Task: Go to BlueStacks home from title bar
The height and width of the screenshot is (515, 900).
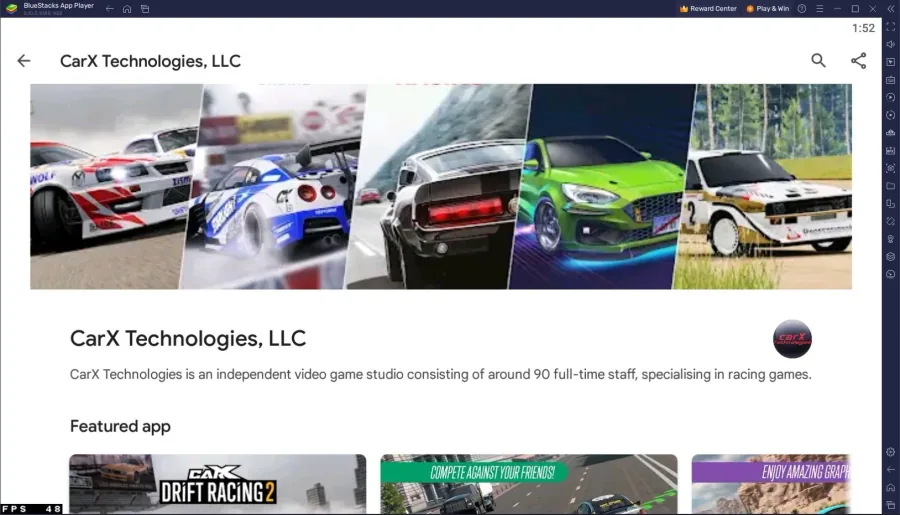Action: coord(127,9)
